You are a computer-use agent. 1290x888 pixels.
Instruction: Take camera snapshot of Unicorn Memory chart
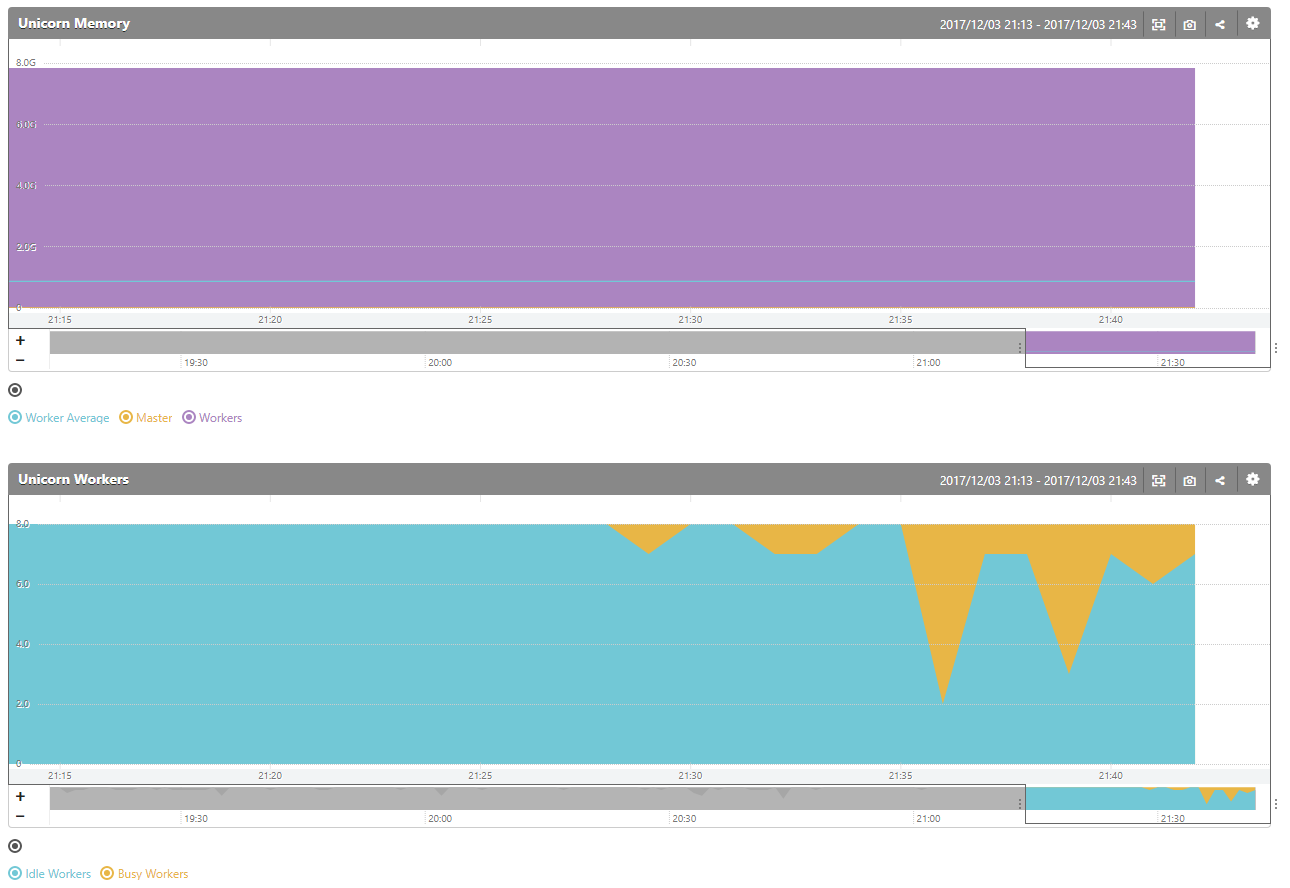click(x=1189, y=24)
